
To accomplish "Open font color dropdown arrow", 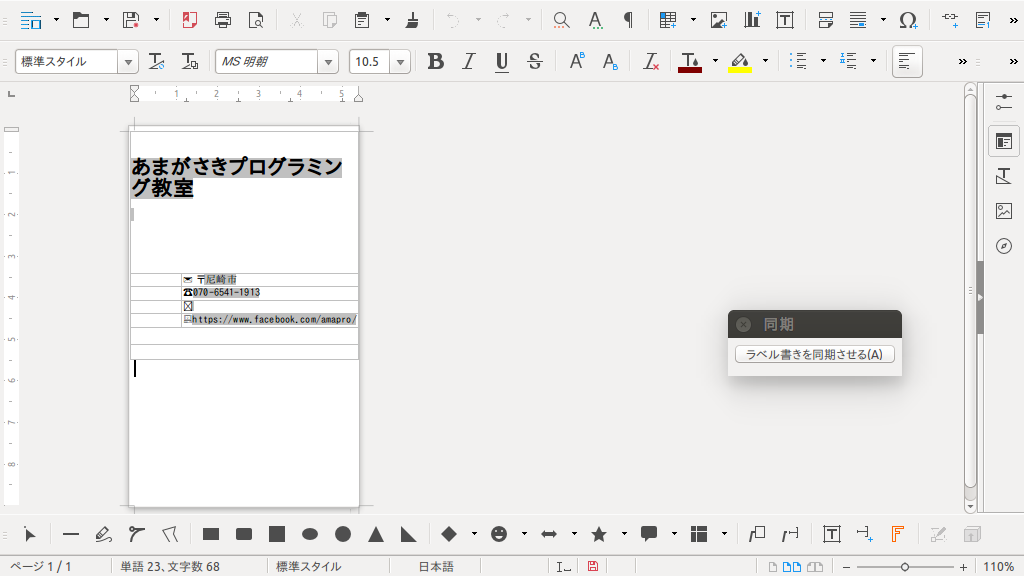I will pyautogui.click(x=715, y=61).
